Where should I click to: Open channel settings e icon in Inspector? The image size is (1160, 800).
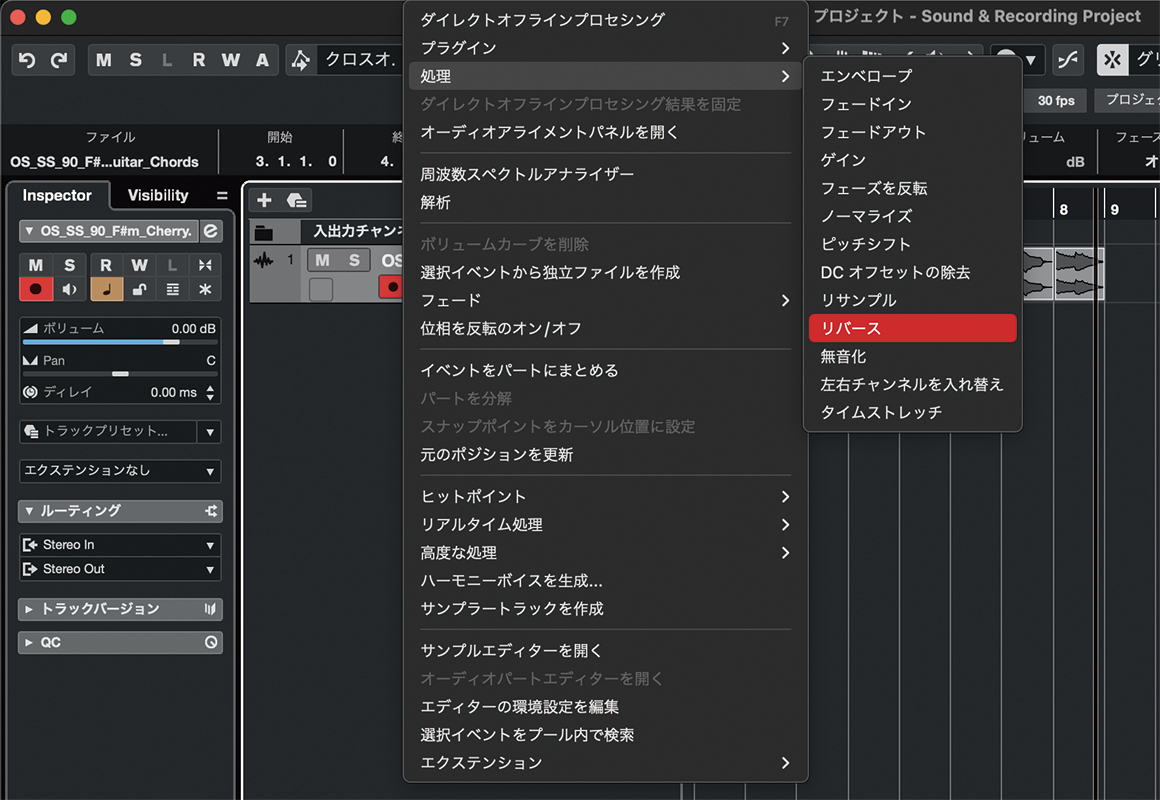(x=211, y=231)
